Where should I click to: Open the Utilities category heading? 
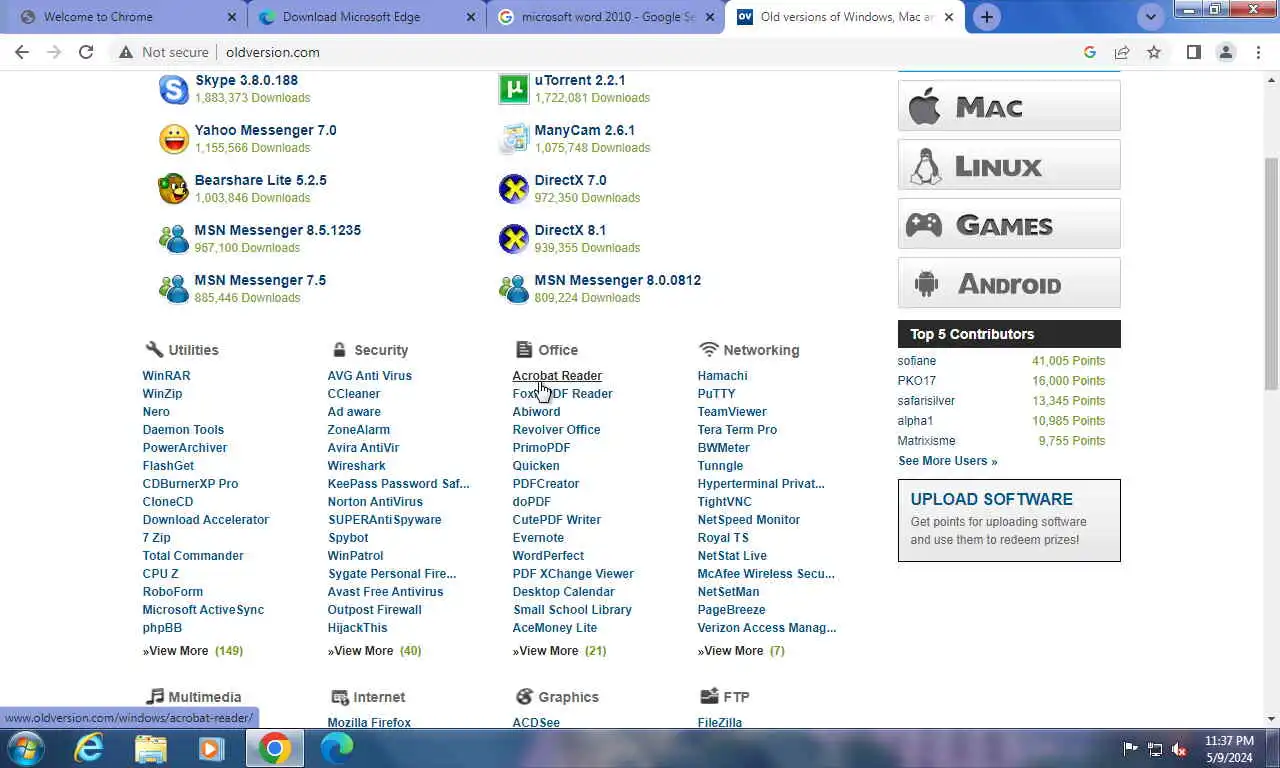point(193,350)
